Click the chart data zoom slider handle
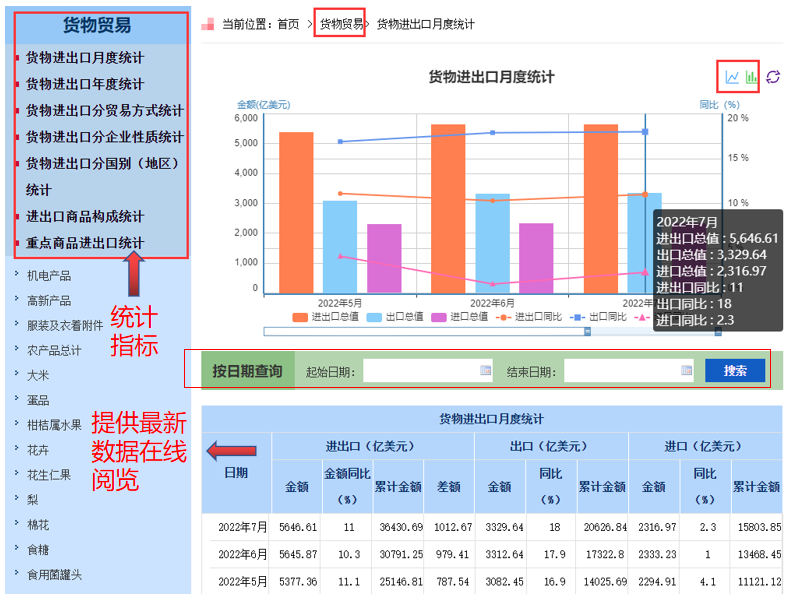This screenshot has height=614, width=788. 586,331
